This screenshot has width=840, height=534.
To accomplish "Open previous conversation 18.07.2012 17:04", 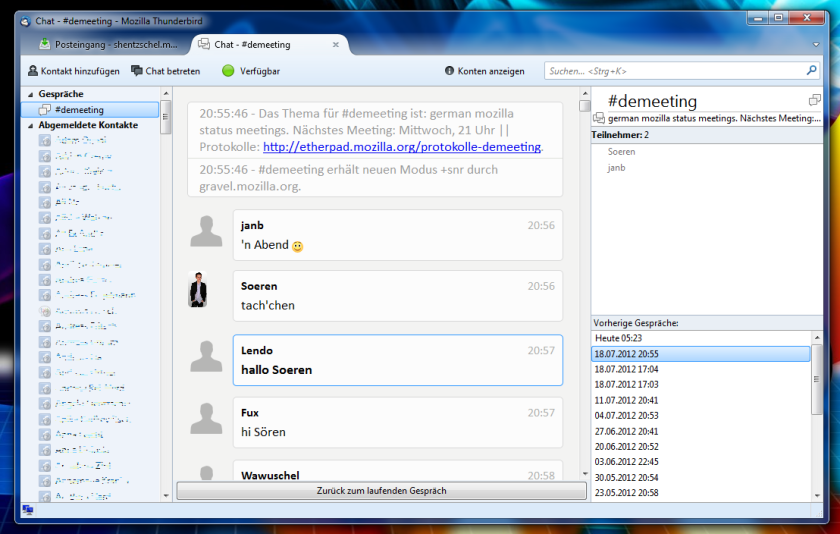I will pos(701,369).
